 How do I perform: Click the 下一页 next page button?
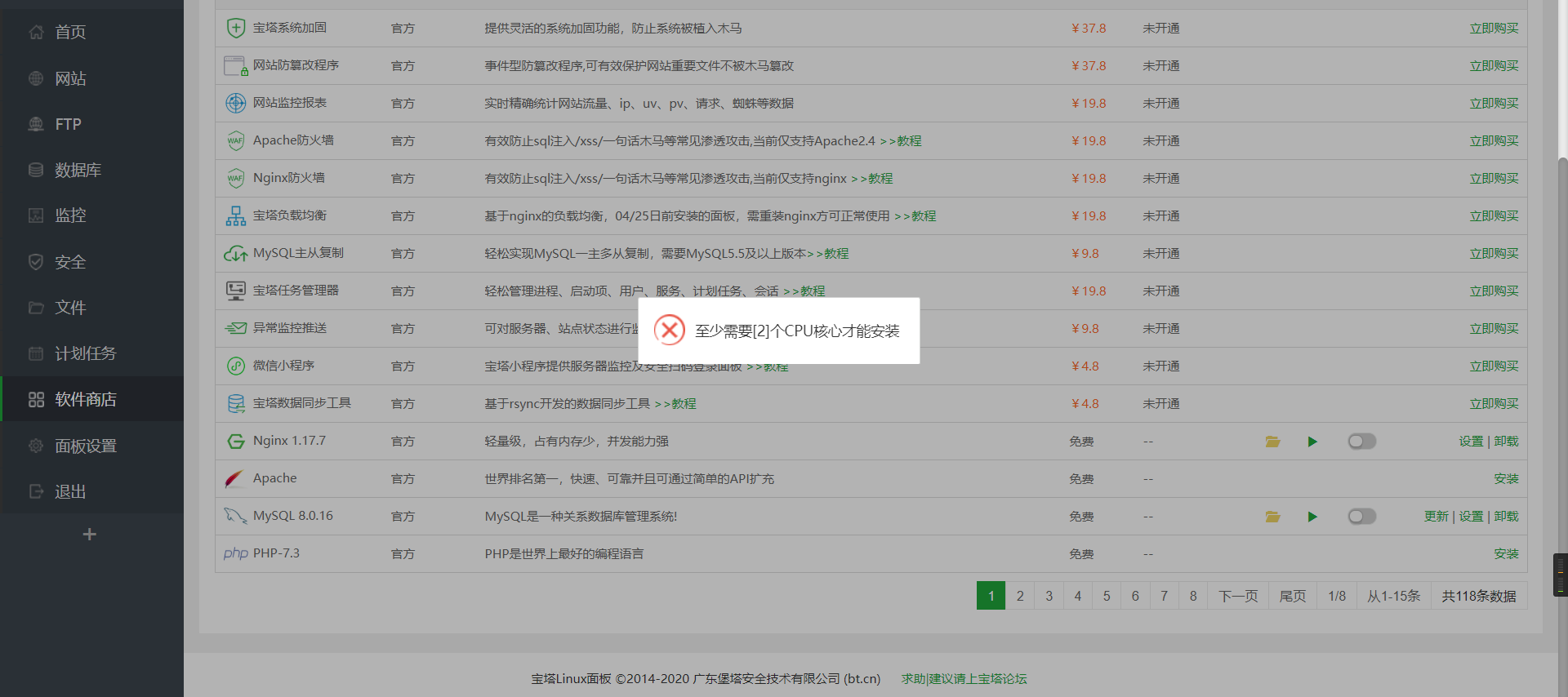coord(1238,596)
